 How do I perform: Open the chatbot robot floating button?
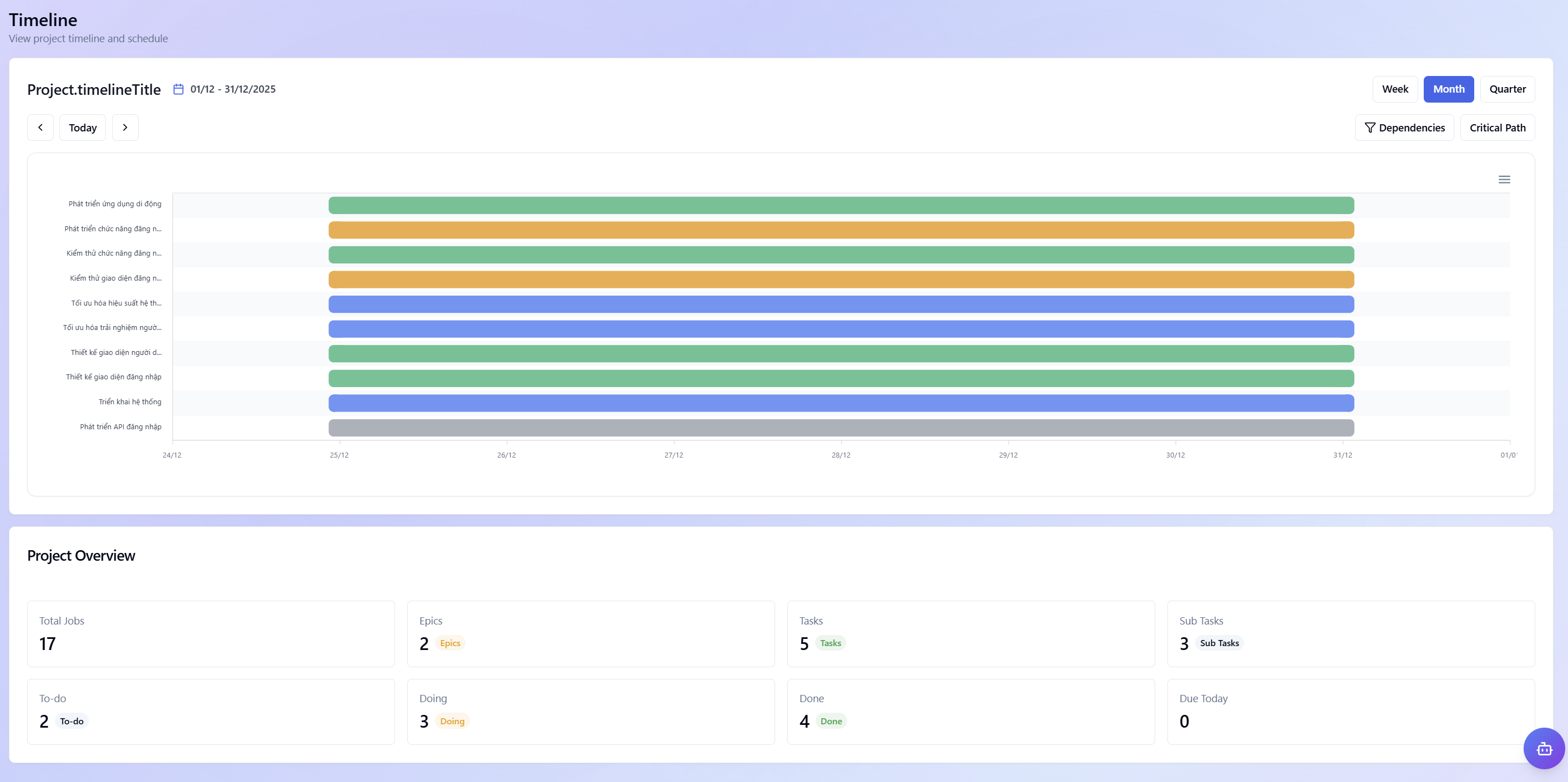pos(1543,748)
